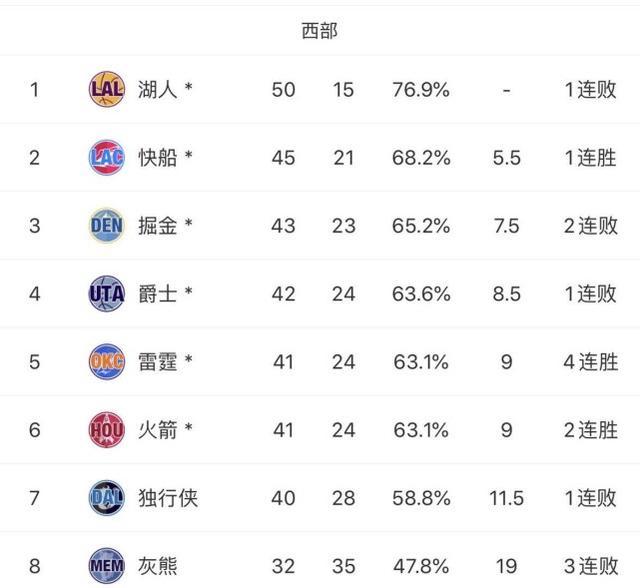This screenshot has width=640, height=588.
Task: Click the Grizzlies 3连败 streak text
Action: click(590, 566)
